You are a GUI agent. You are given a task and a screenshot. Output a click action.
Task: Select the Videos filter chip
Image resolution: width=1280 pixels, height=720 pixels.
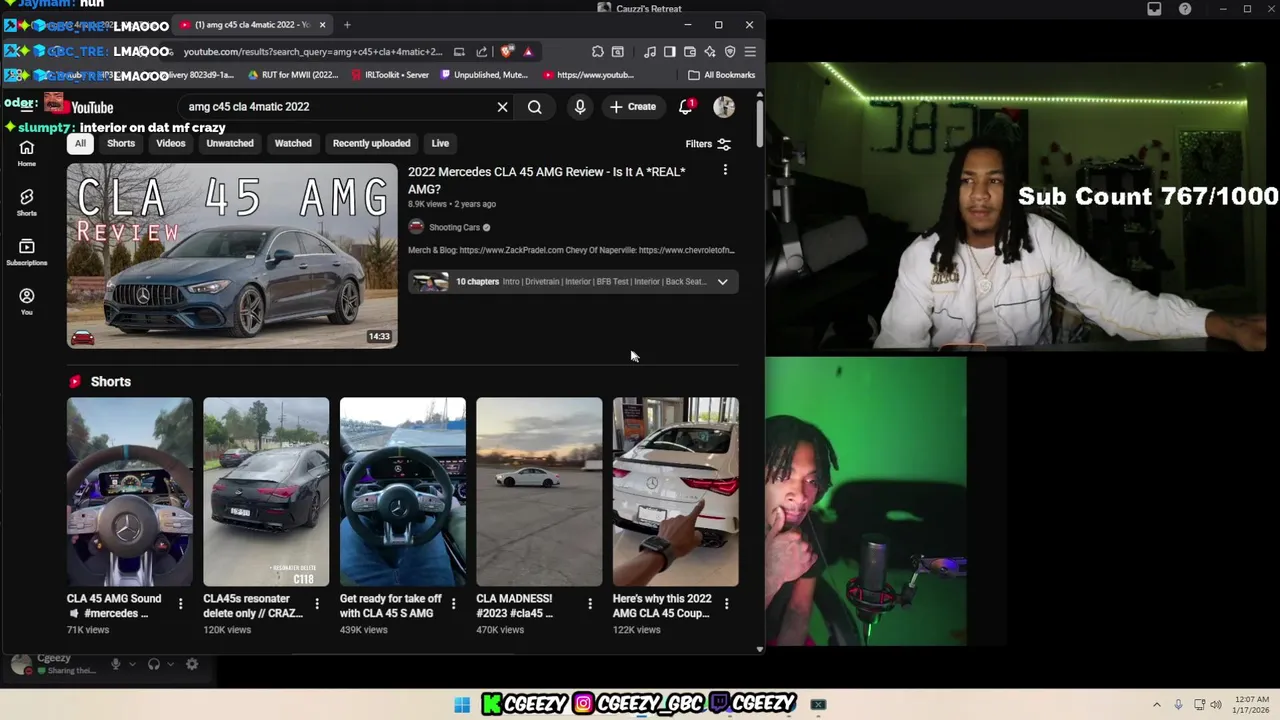tap(171, 144)
